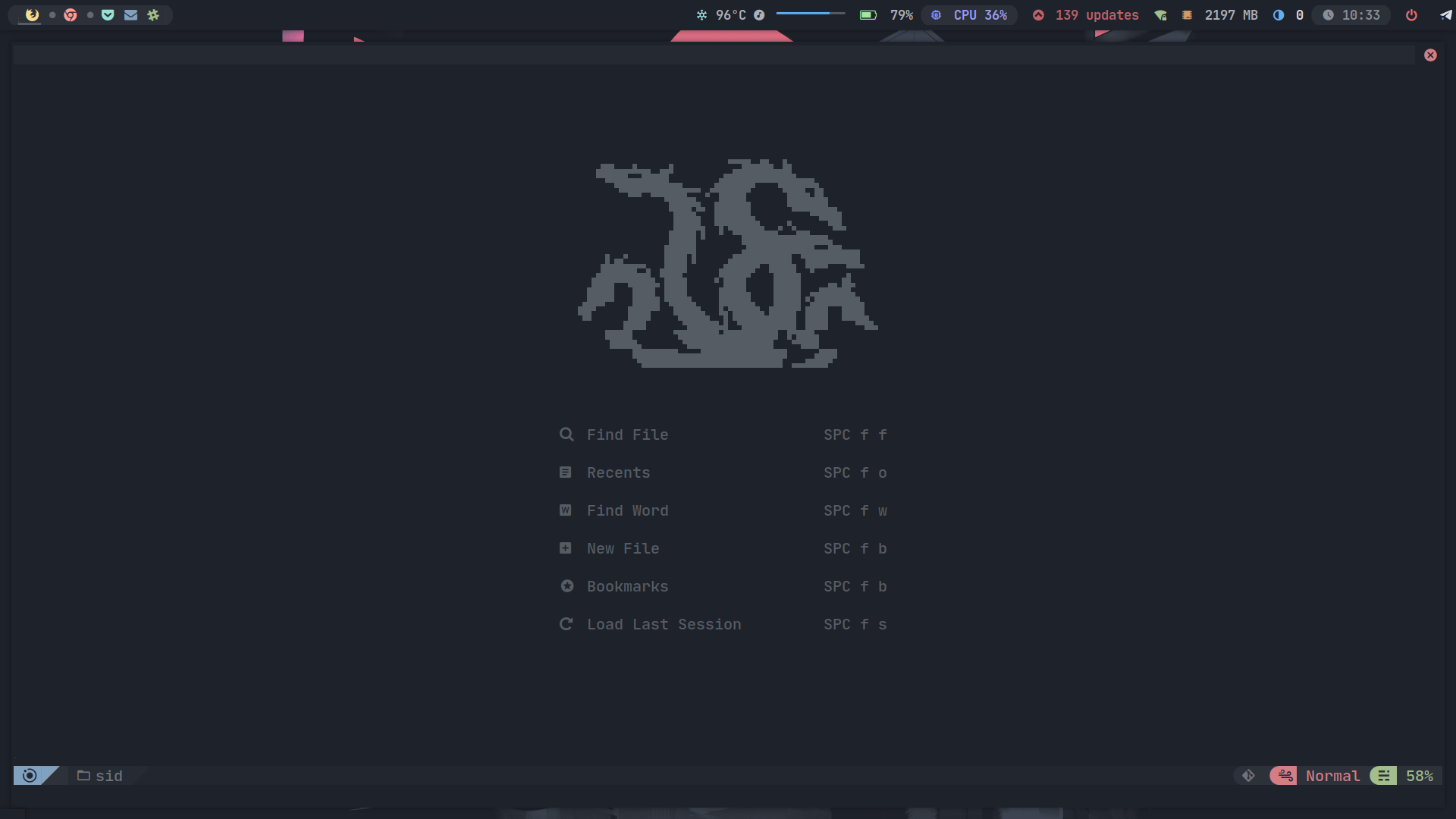The image size is (1456, 819).
Task: Click Load Last Session
Action: 664,624
